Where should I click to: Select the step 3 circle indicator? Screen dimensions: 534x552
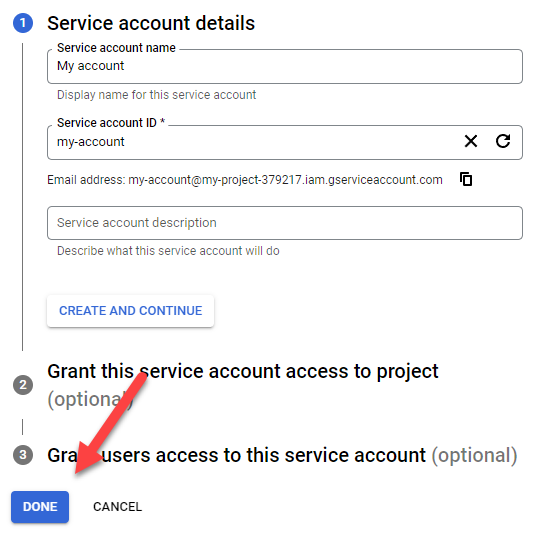click(23, 454)
